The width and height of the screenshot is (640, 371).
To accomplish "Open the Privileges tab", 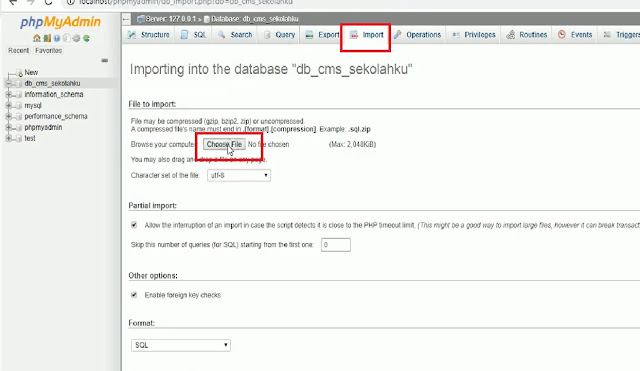I will click(474, 35).
